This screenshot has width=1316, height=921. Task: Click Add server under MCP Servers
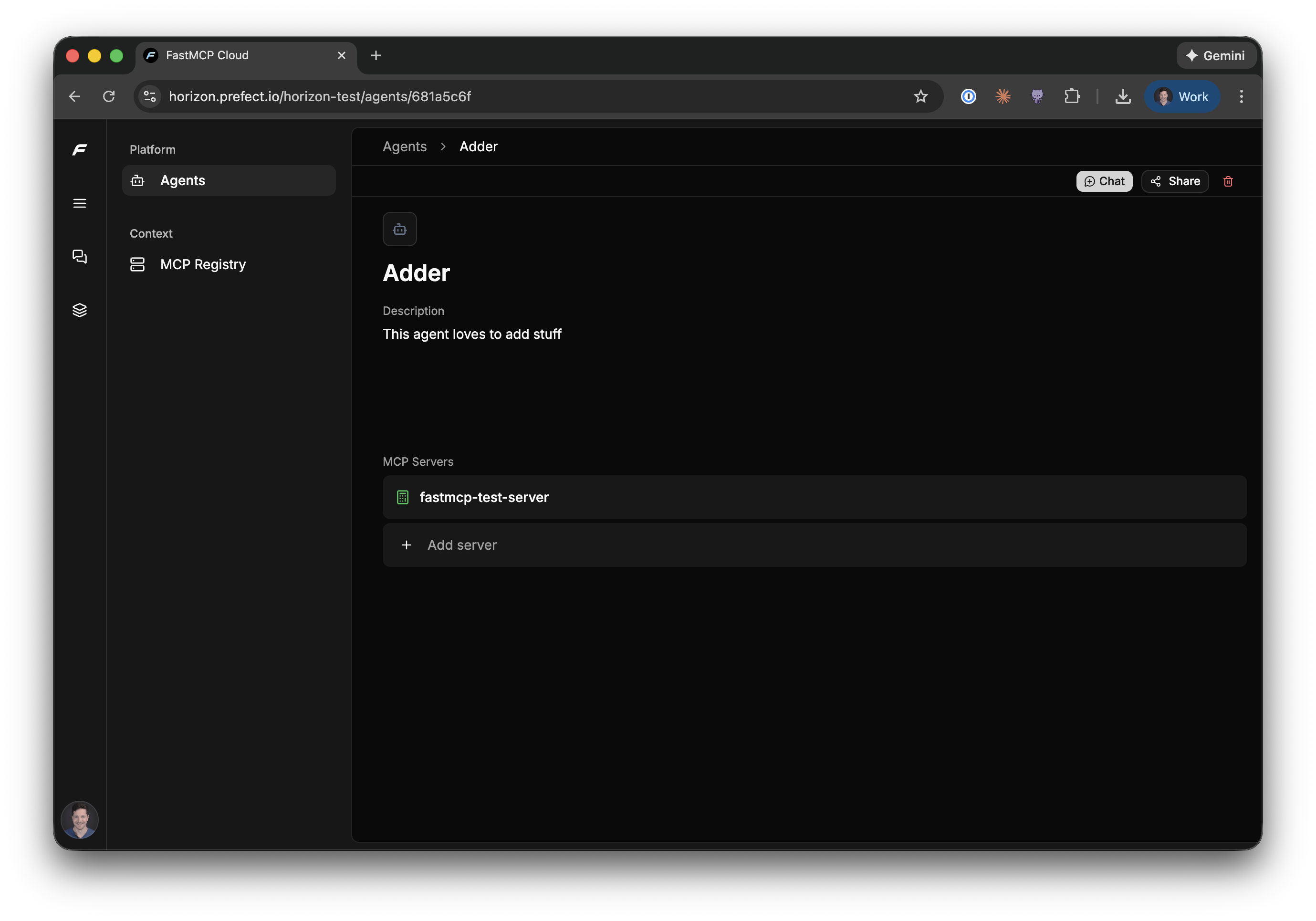(462, 544)
